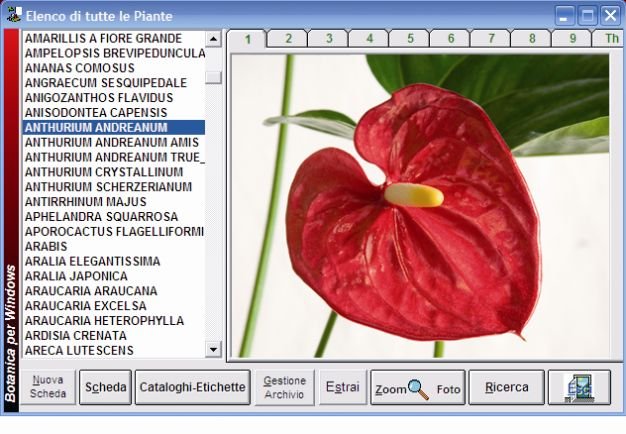
Task: Click the Zoom Foto magnifier button
Action: (417, 388)
